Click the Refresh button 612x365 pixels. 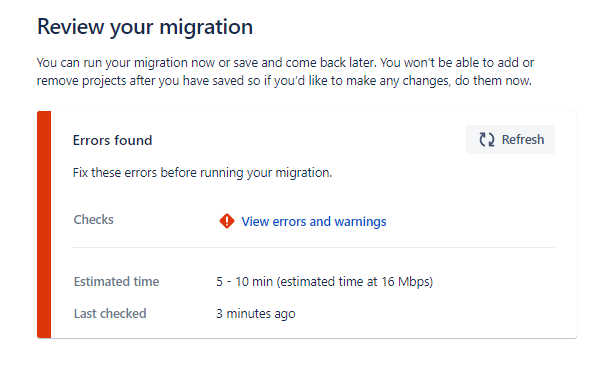click(510, 139)
